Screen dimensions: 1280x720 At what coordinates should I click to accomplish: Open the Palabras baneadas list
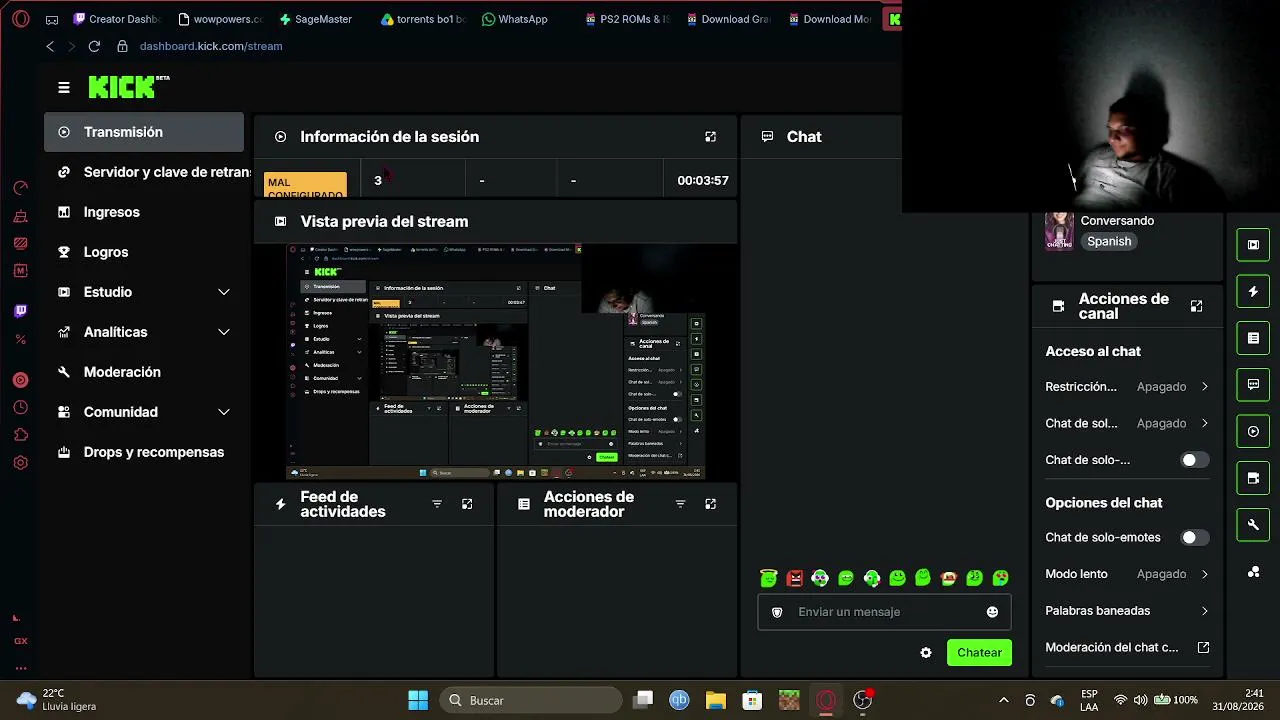tap(1127, 611)
